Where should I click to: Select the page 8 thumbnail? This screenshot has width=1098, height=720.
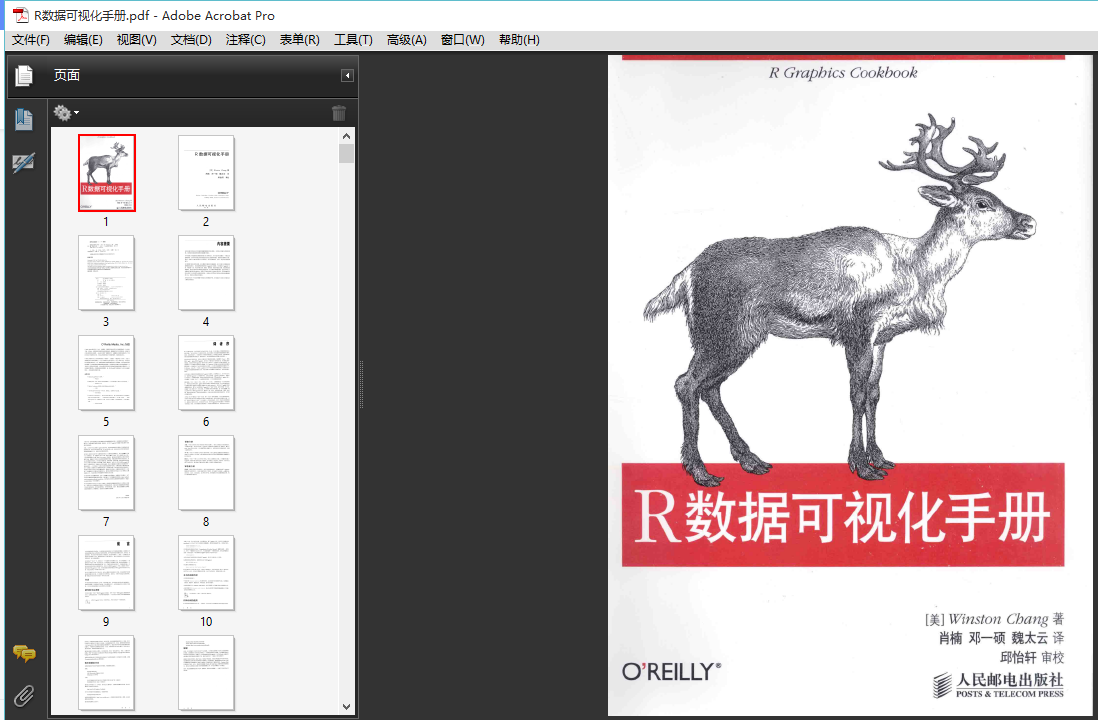(x=206, y=473)
